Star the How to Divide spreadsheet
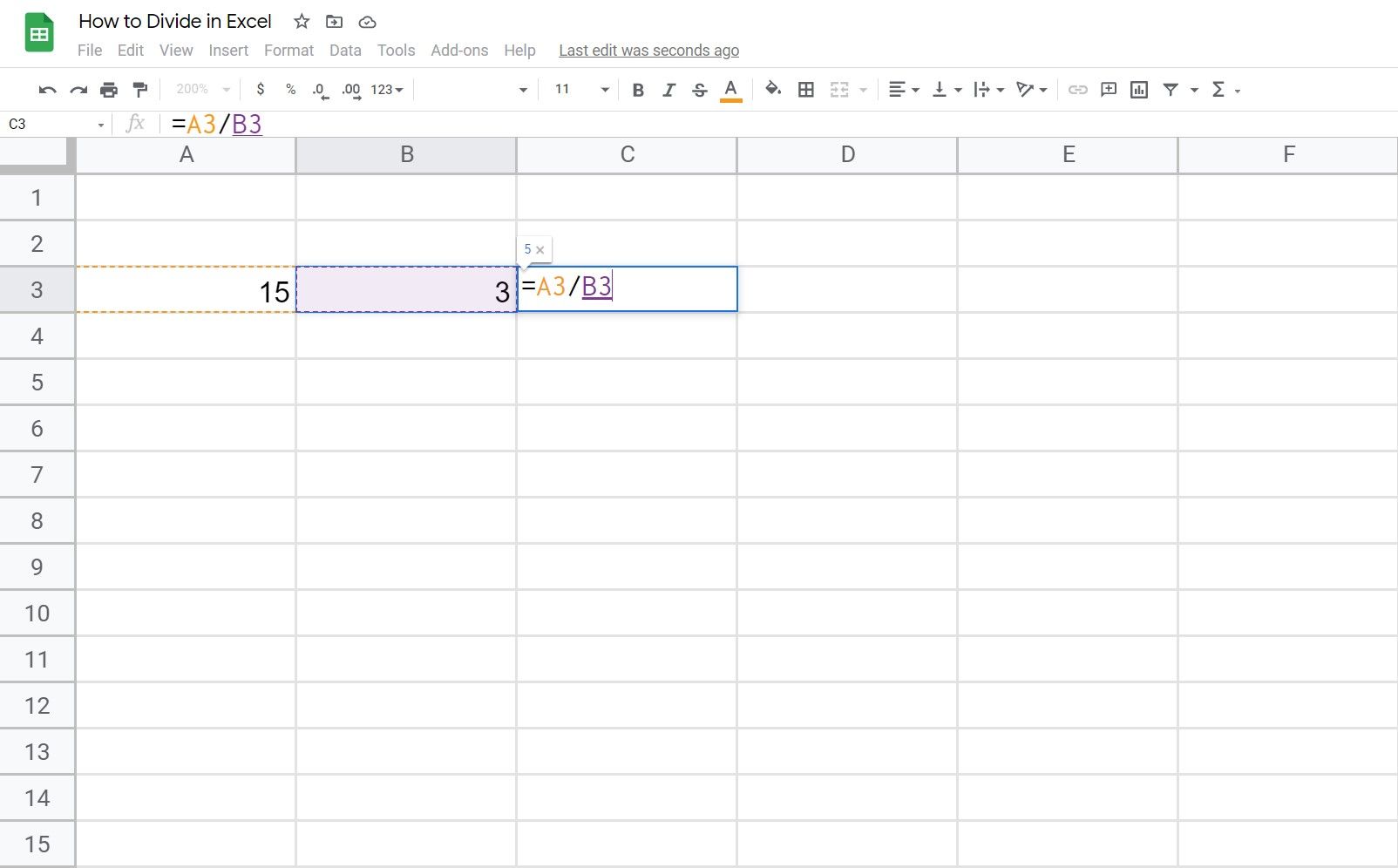The image size is (1398, 868). (x=301, y=22)
